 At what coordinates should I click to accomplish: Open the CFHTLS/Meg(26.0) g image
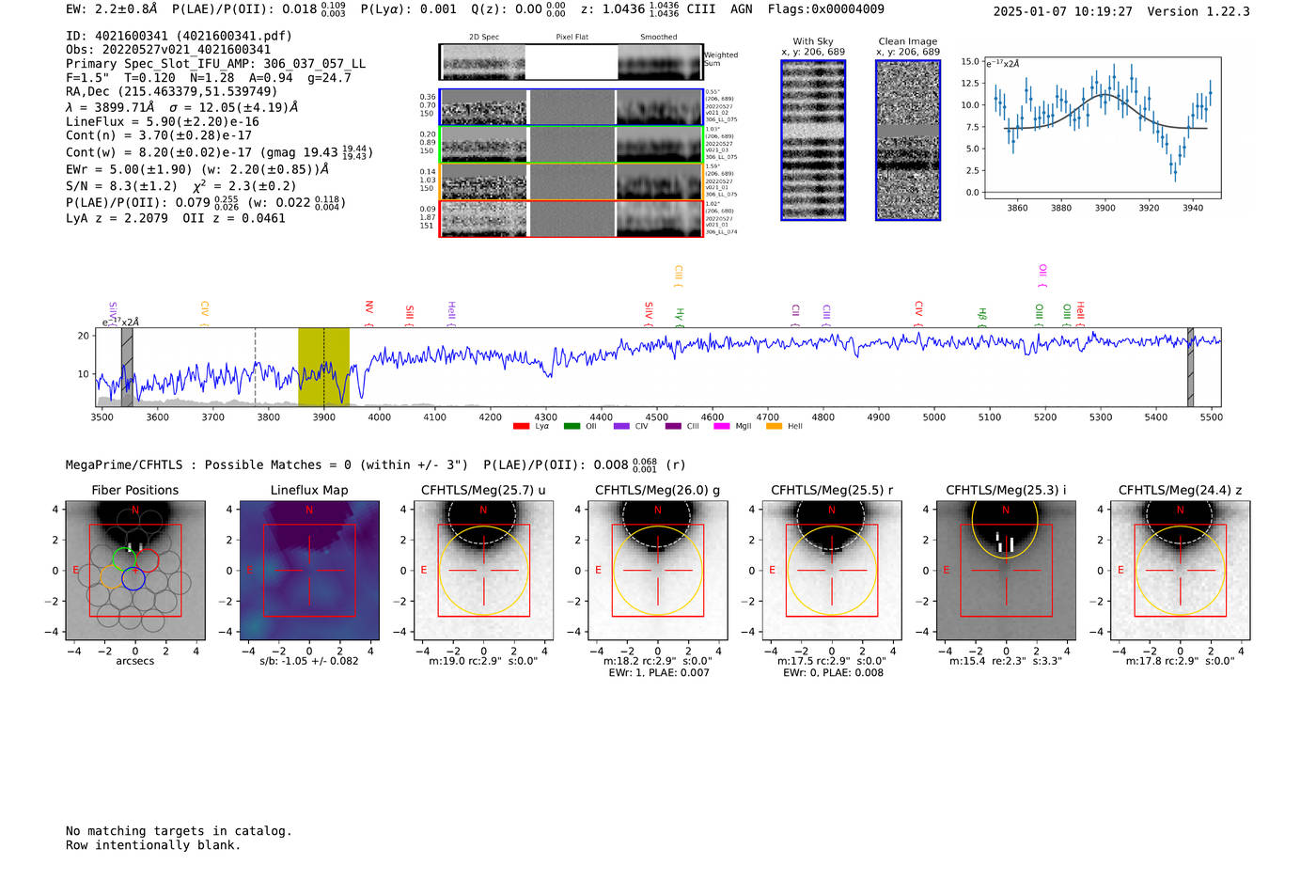click(657, 571)
